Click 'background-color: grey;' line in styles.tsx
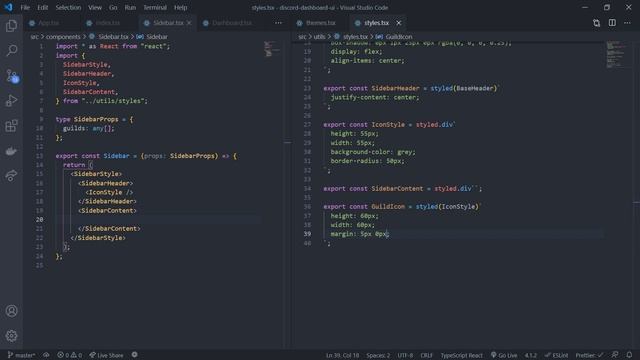The height and width of the screenshot is (360, 640). (373, 152)
